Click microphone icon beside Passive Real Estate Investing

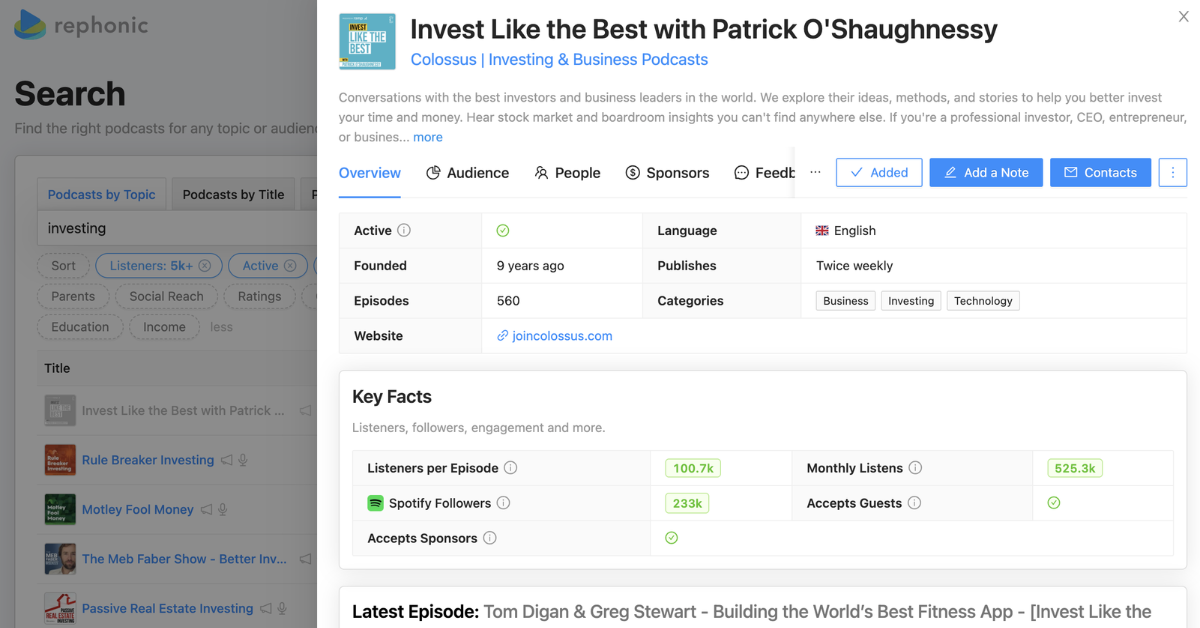coord(283,609)
